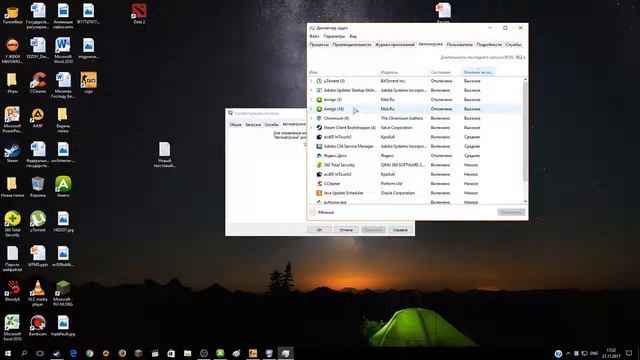Open the Файл menu in Task Manager
This screenshot has width=640, height=360.
pos(314,36)
